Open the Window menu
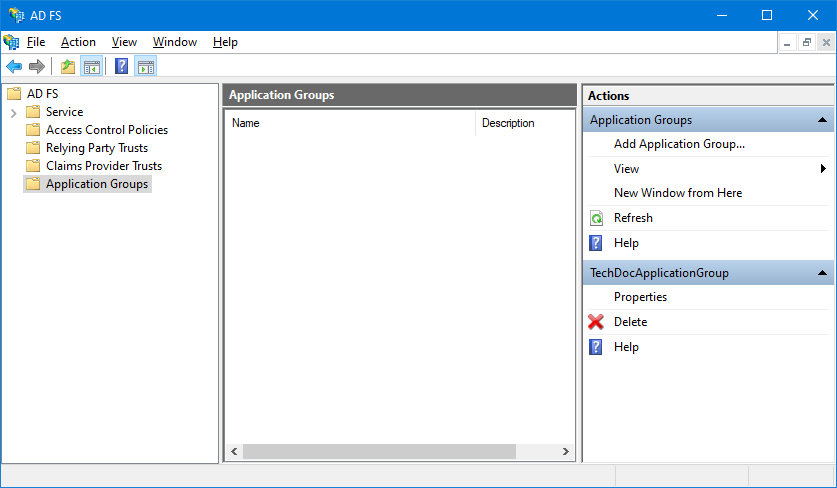The image size is (837, 488). 175,42
